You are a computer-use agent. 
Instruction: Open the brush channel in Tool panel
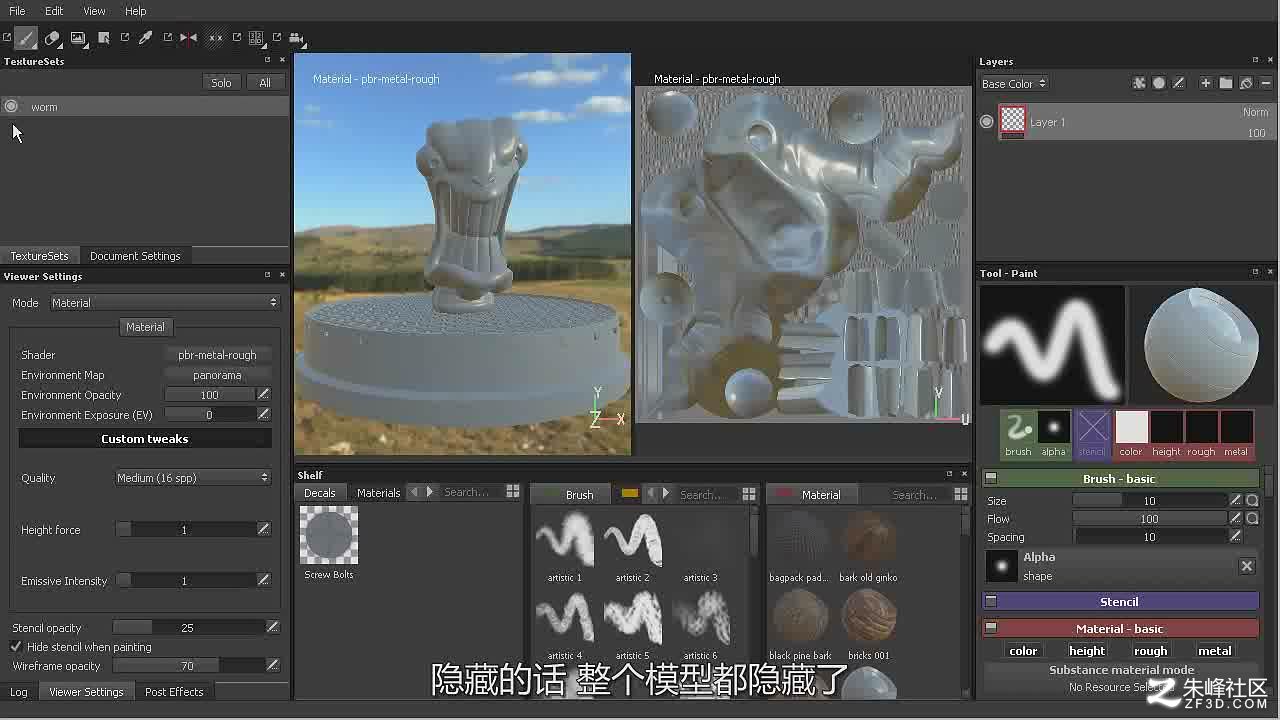click(1018, 435)
